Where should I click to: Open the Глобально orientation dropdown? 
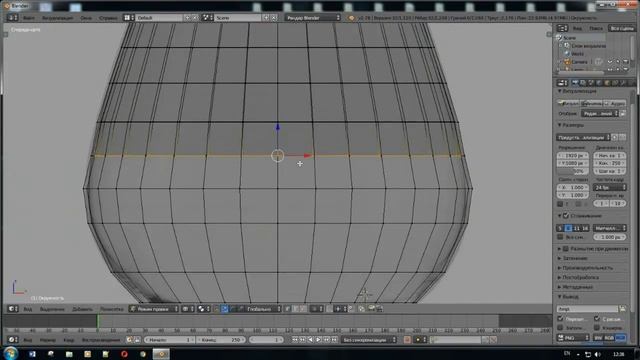[x=263, y=309]
